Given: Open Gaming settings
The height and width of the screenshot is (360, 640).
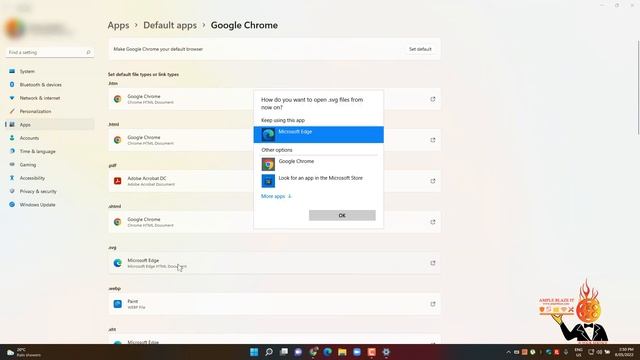Looking at the screenshot, I should pyautogui.click(x=49, y=164).
